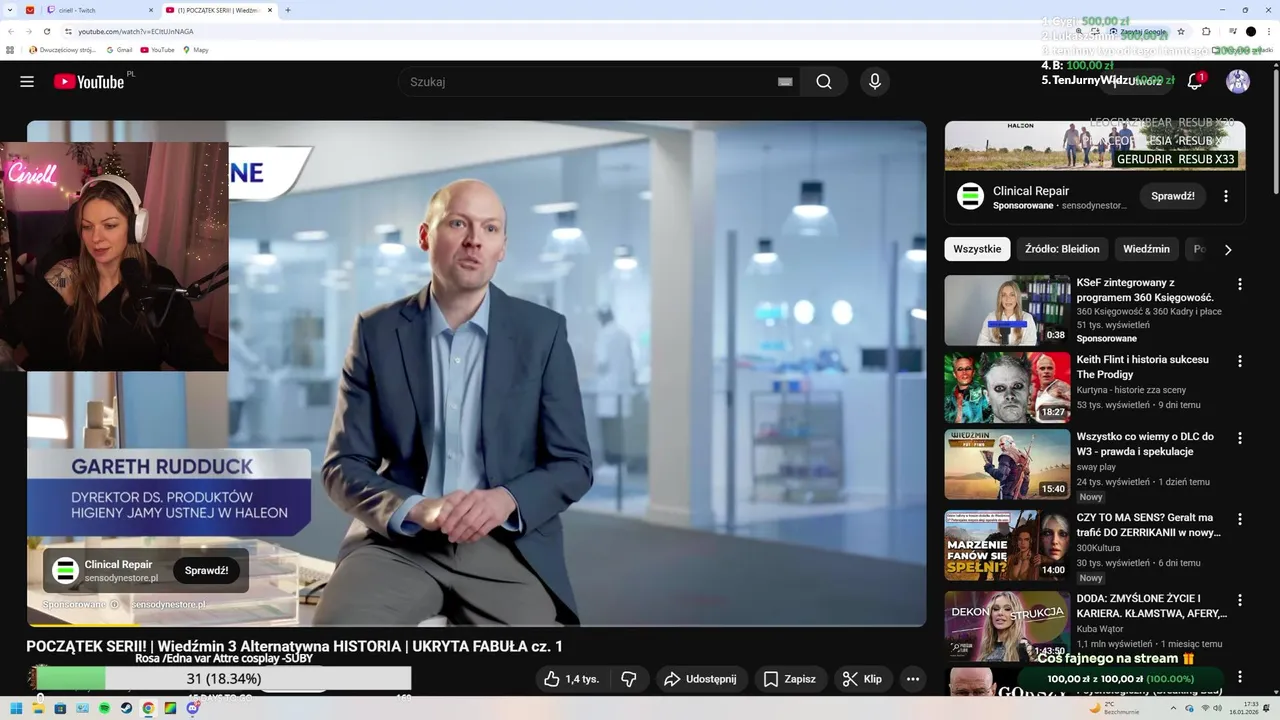Open the YouTube bookmark
Image resolution: width=1280 pixels, height=720 pixels.
[157, 49]
